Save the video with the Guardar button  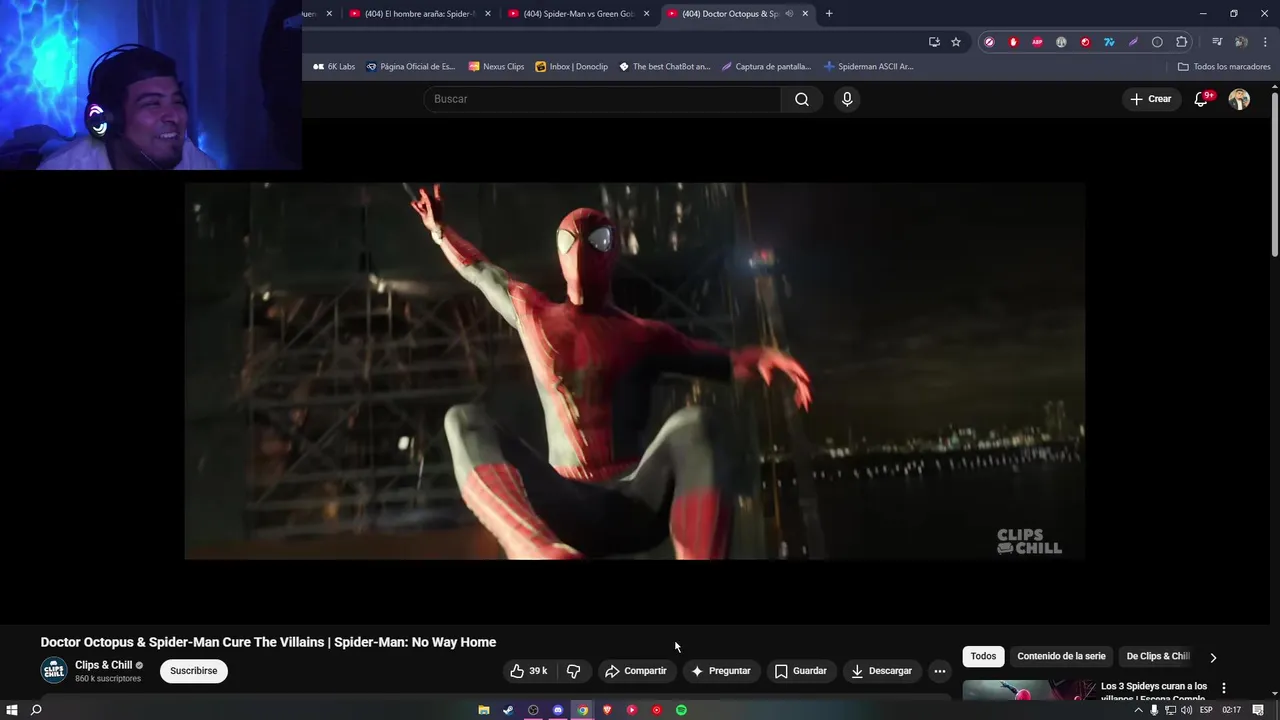pos(801,671)
